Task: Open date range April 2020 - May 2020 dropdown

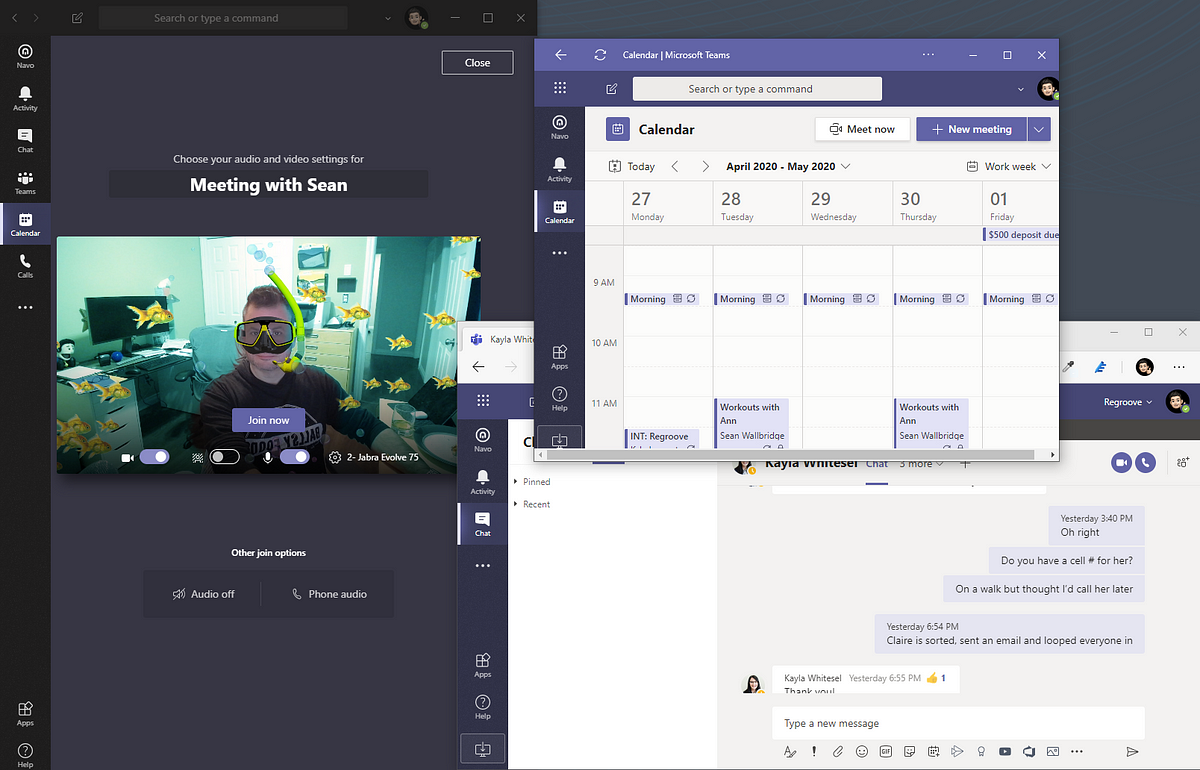Action: (x=788, y=166)
